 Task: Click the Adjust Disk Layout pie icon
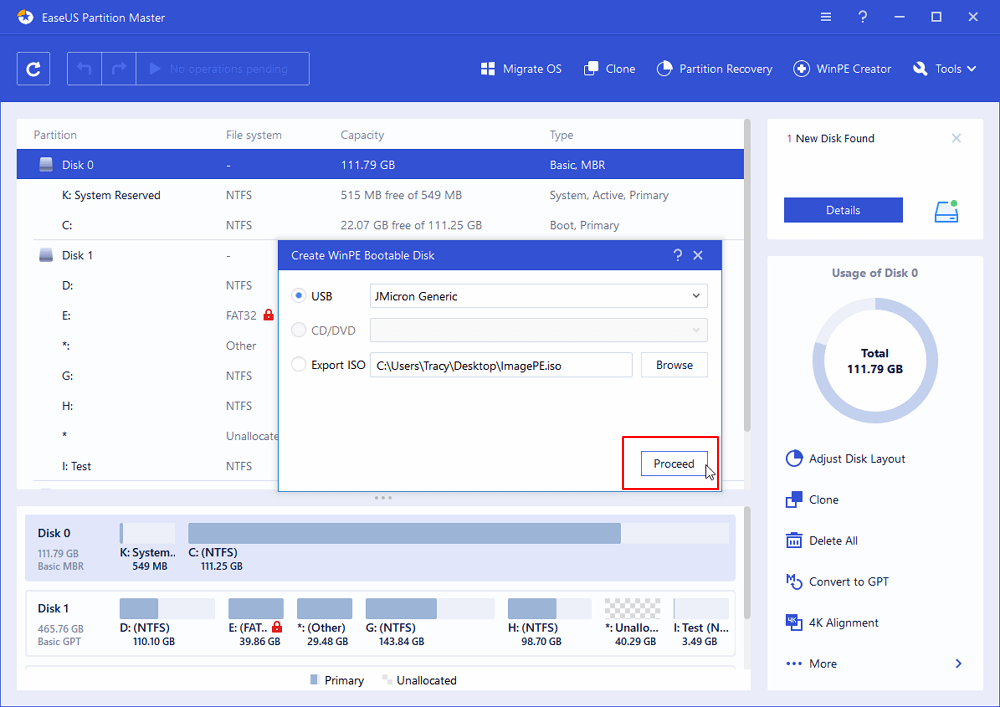coord(794,458)
